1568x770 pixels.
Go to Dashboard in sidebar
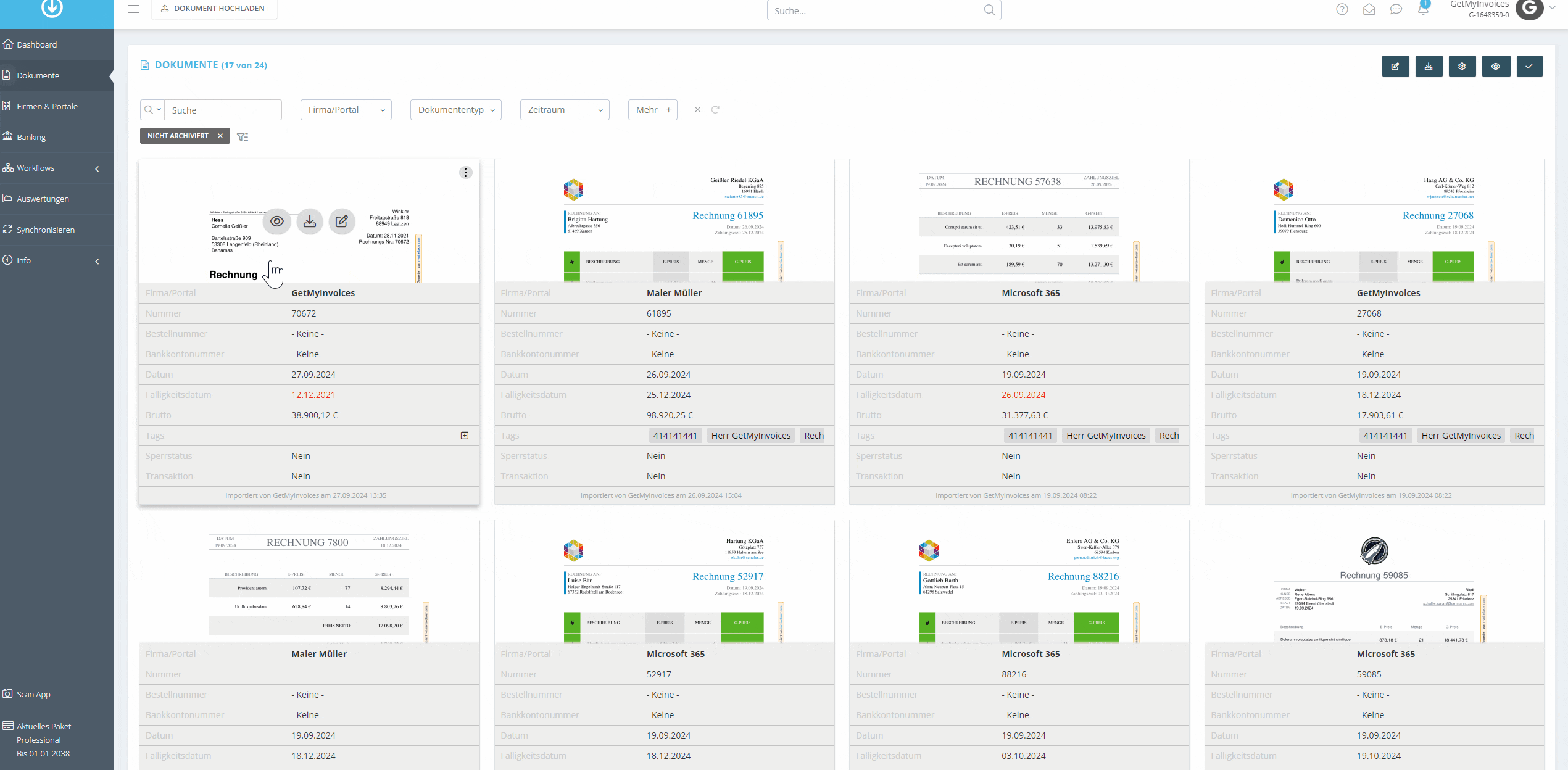57,44
